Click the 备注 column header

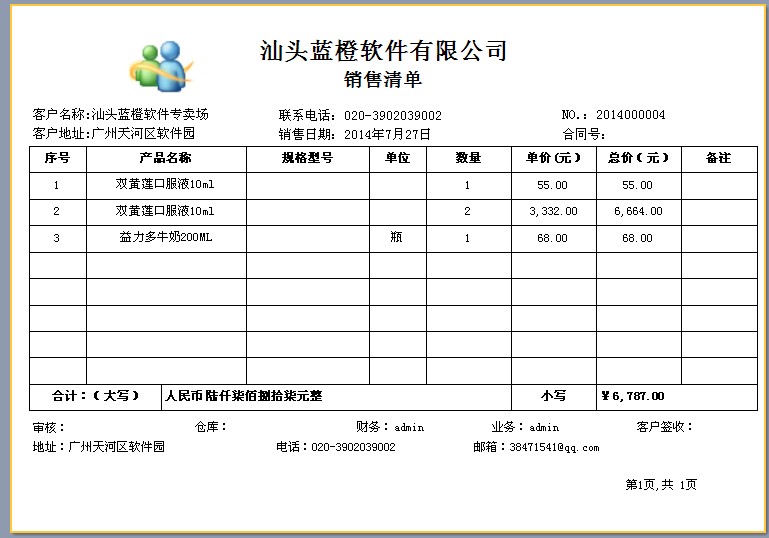pyautogui.click(x=718, y=158)
